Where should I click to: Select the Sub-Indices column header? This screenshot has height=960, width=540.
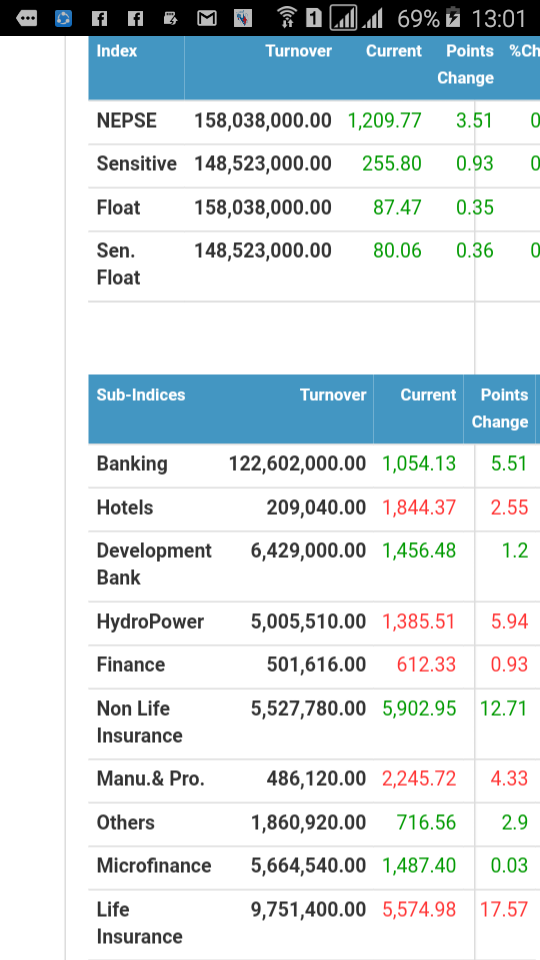coord(141,395)
